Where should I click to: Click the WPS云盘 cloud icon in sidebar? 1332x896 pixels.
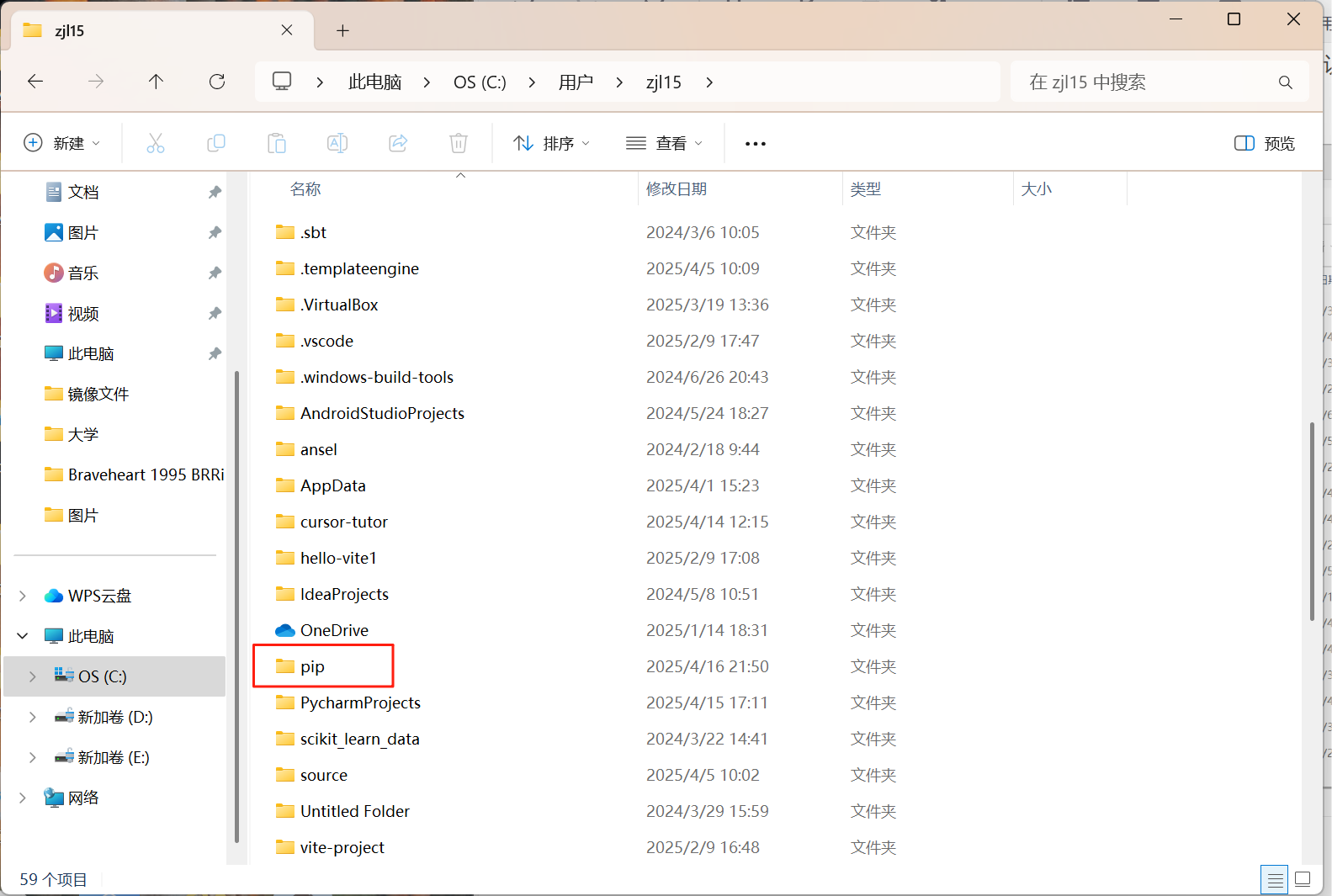pos(54,596)
